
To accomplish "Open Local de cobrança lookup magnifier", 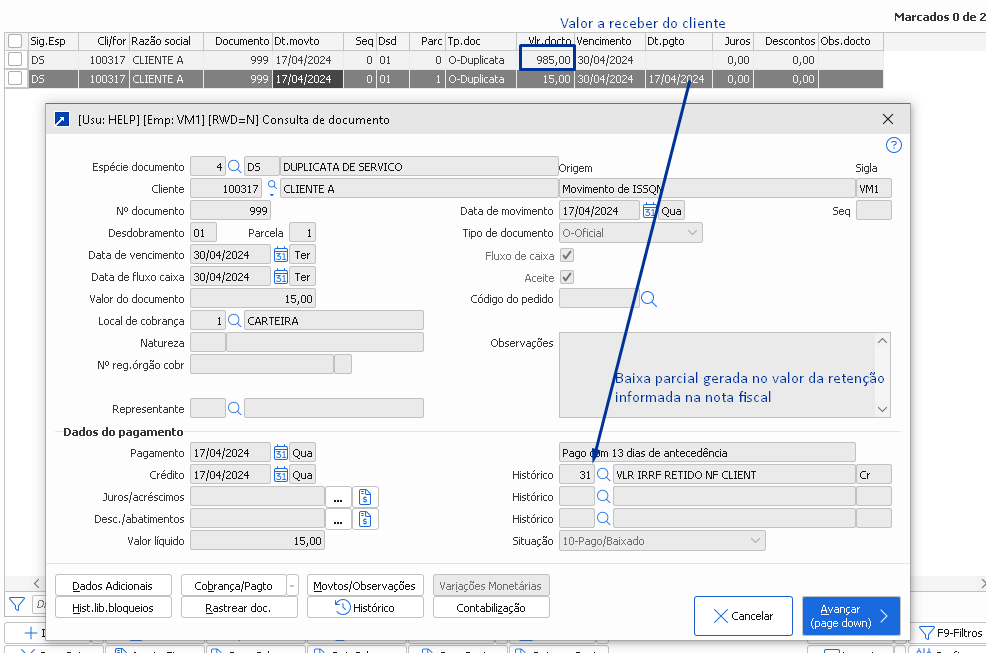I will pyautogui.click(x=235, y=321).
